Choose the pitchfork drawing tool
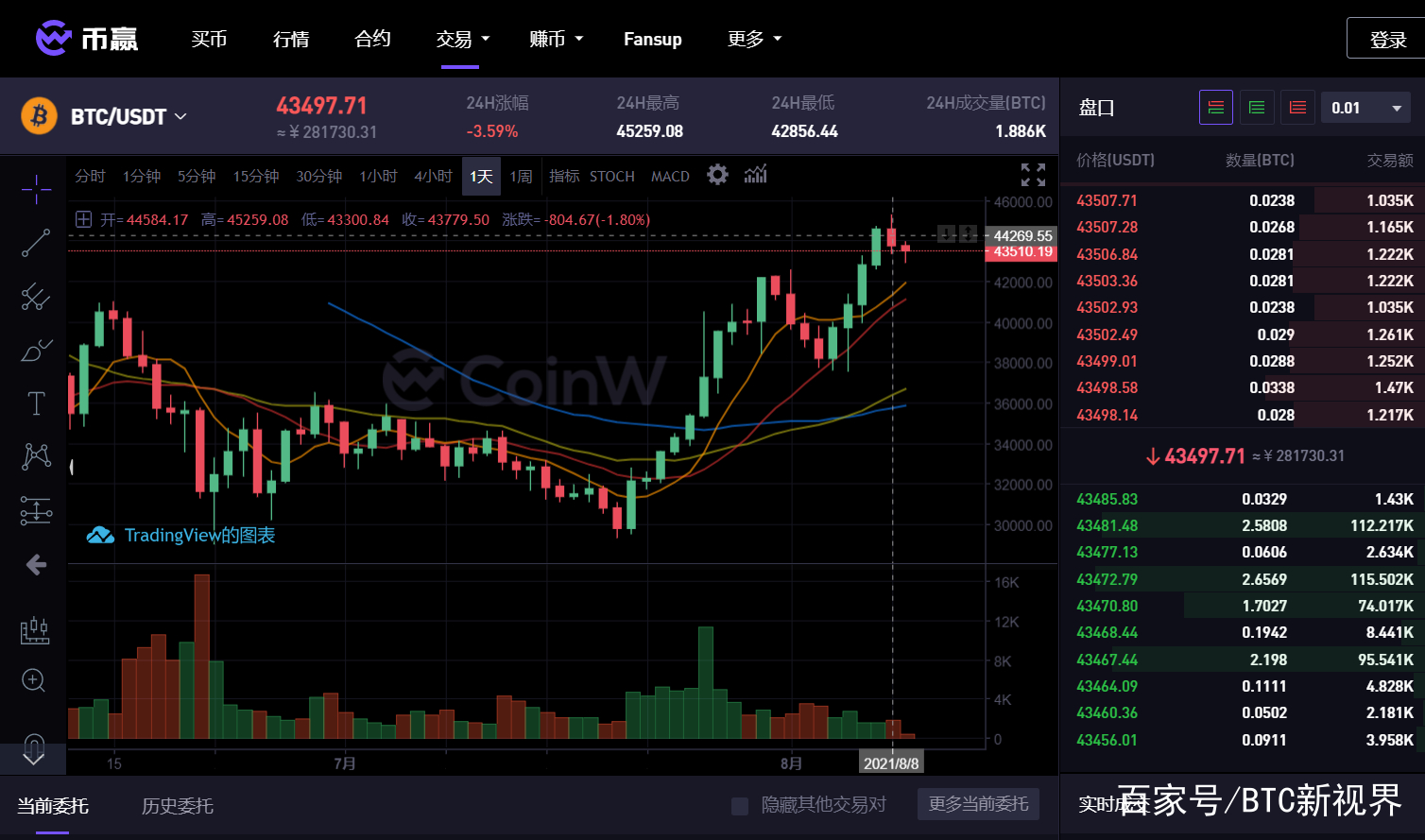 click(x=36, y=297)
